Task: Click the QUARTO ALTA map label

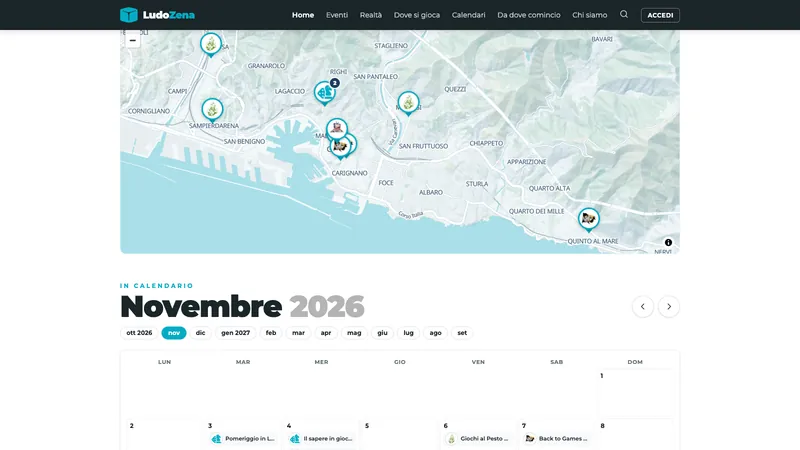Action: pyautogui.click(x=549, y=188)
